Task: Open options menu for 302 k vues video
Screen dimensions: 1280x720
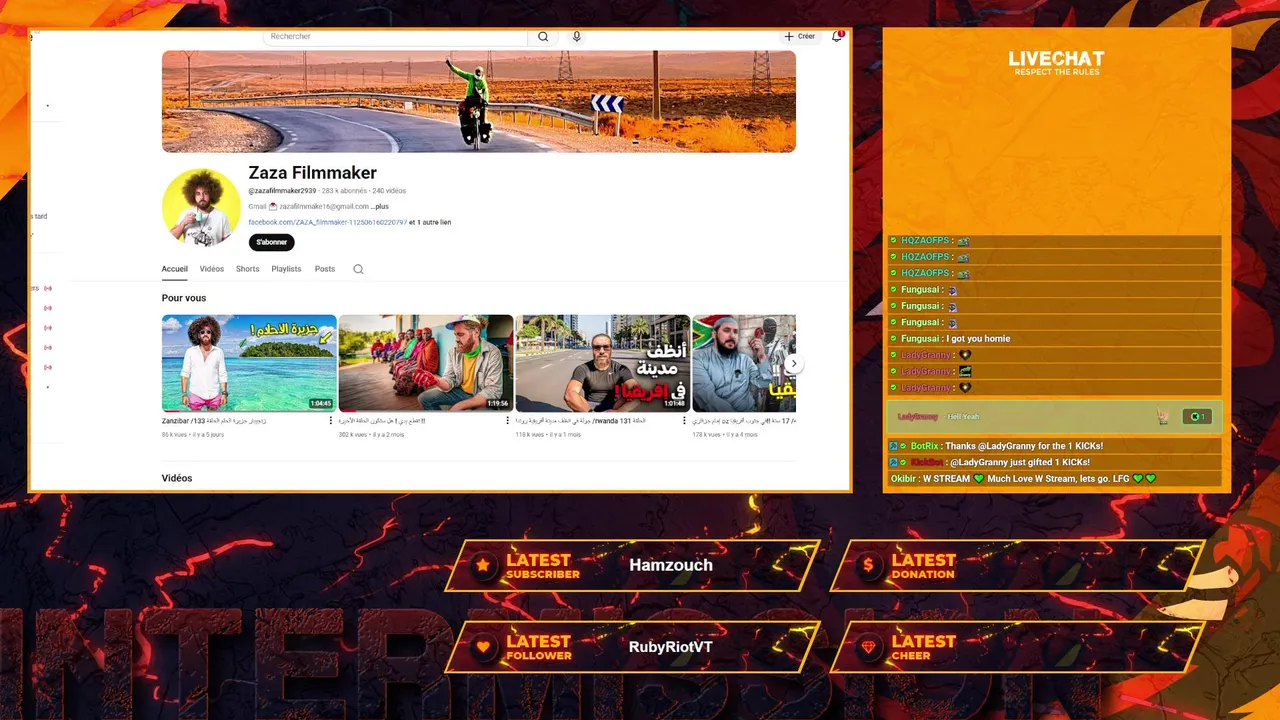Action: pyautogui.click(x=508, y=421)
